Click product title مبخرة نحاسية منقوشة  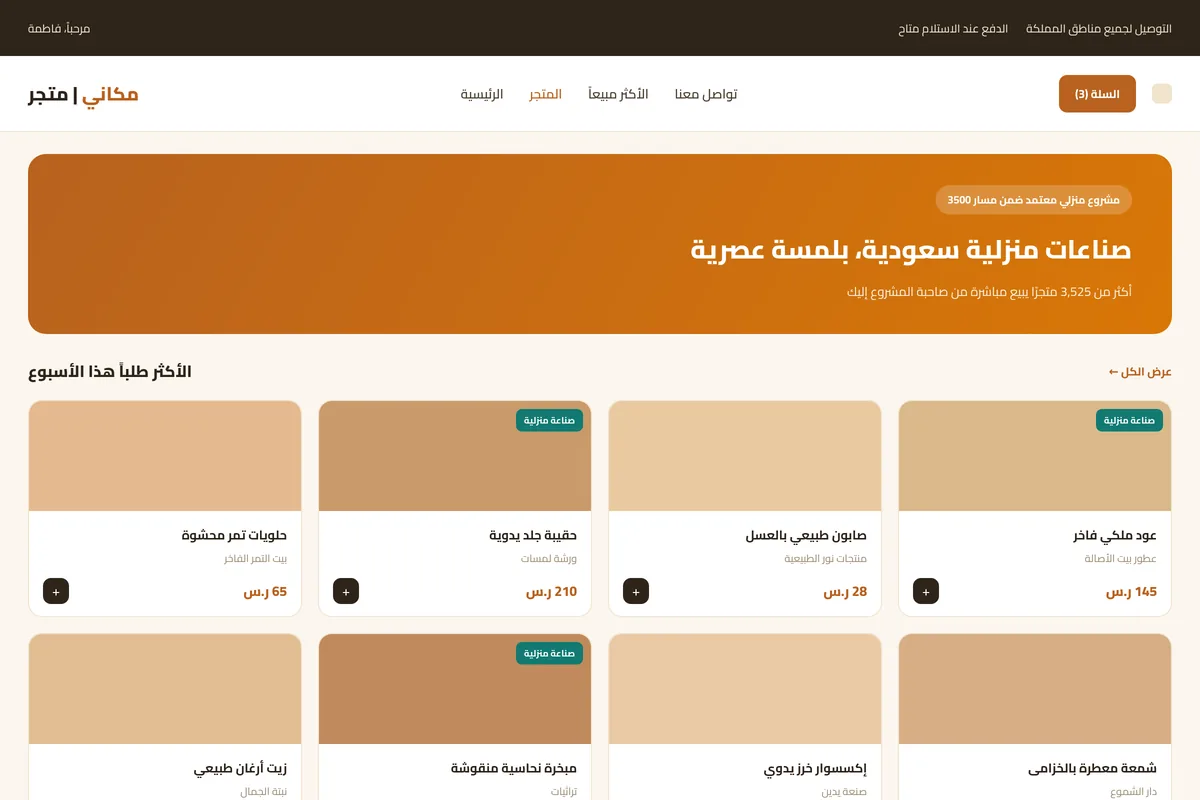(514, 769)
